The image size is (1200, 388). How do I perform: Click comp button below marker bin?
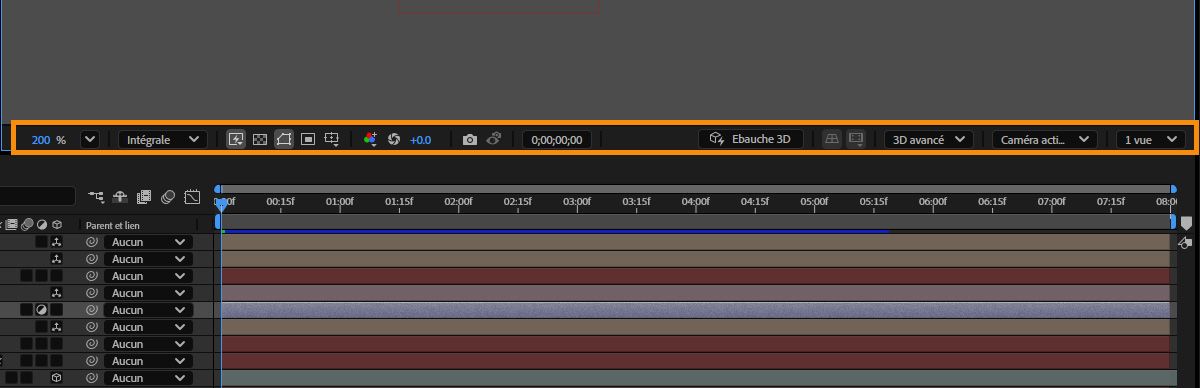(x=1186, y=242)
